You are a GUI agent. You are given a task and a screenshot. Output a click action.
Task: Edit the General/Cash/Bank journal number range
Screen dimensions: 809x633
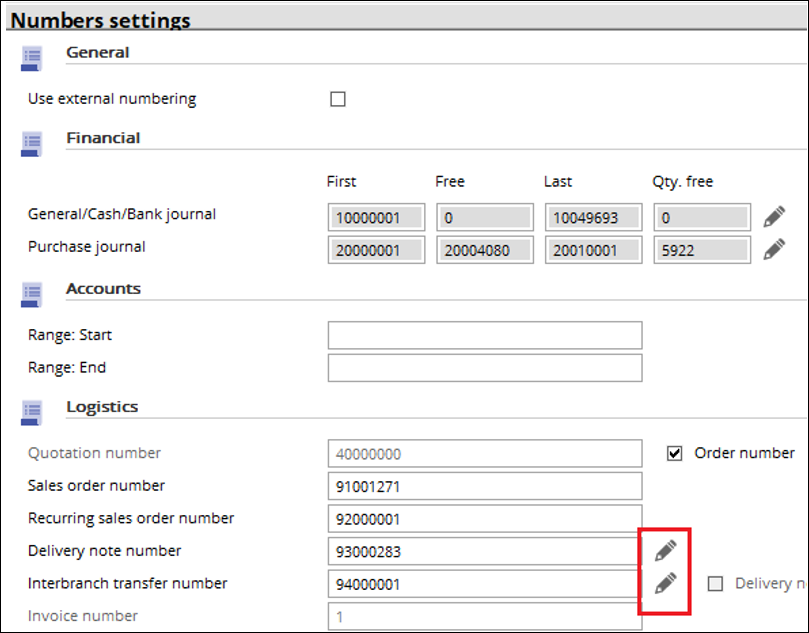(x=774, y=217)
